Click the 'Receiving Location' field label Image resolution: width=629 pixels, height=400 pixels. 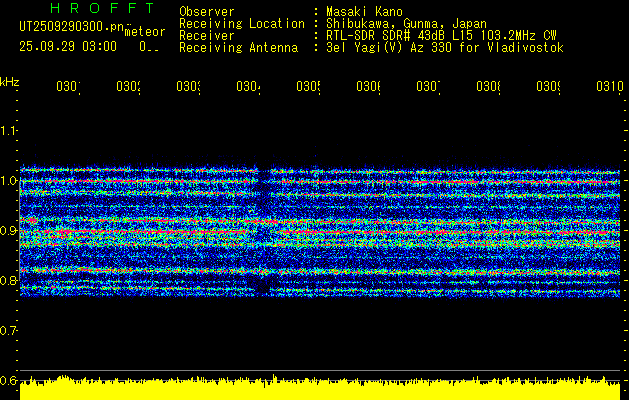[242, 24]
